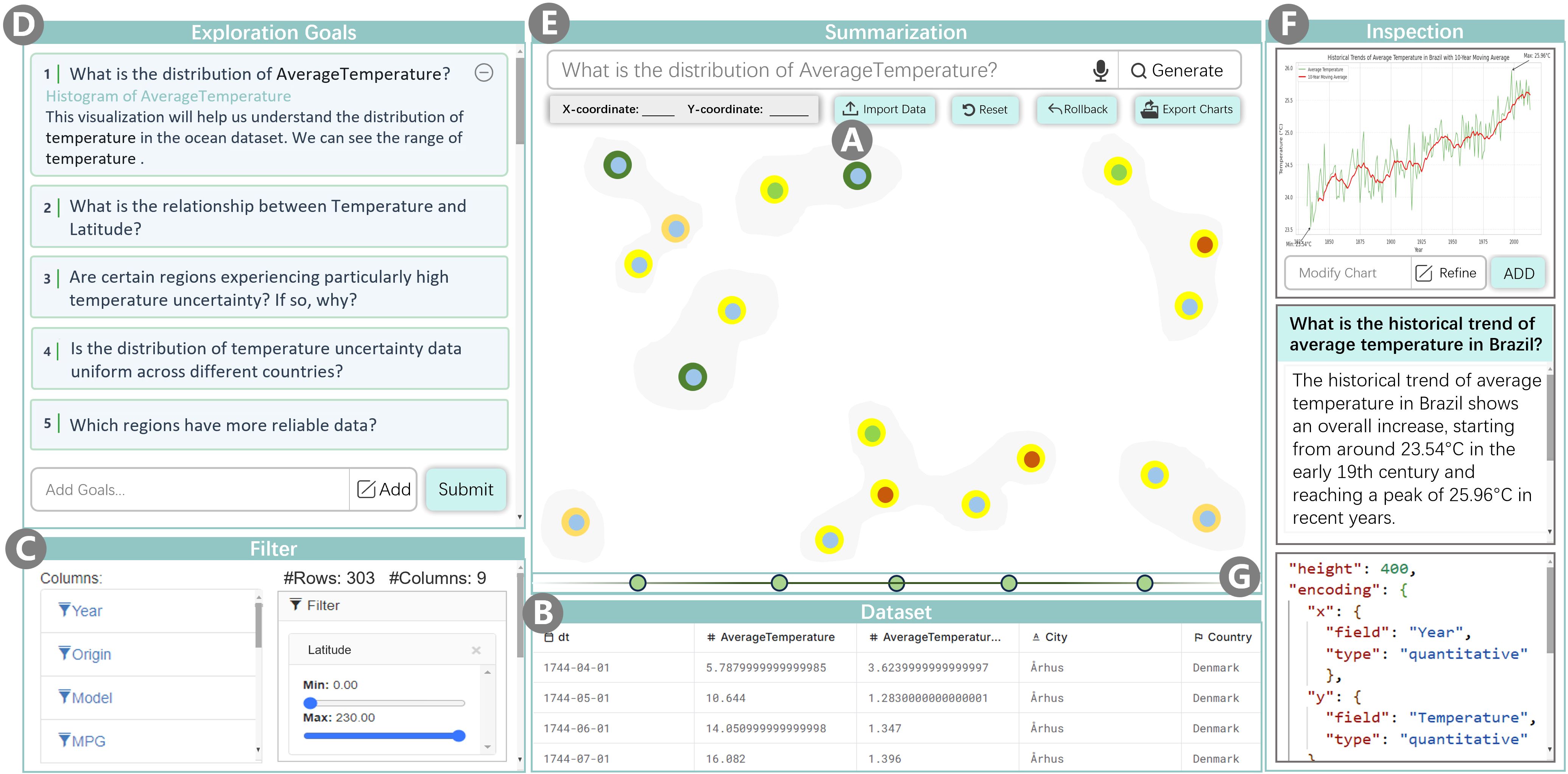Click the Latitude Min slider handle
The width and height of the screenshot is (1568, 774).
click(310, 703)
